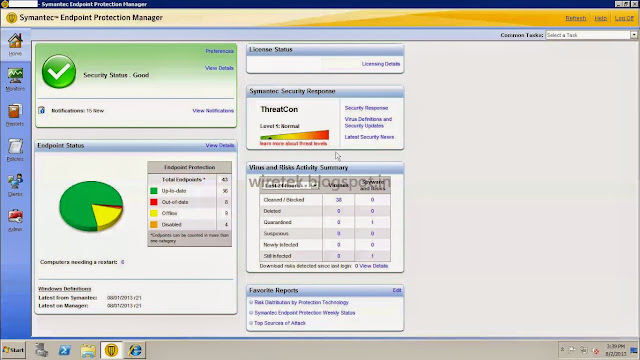The image size is (640, 360).
Task: Click Refresh in the header
Action: pyautogui.click(x=576, y=18)
